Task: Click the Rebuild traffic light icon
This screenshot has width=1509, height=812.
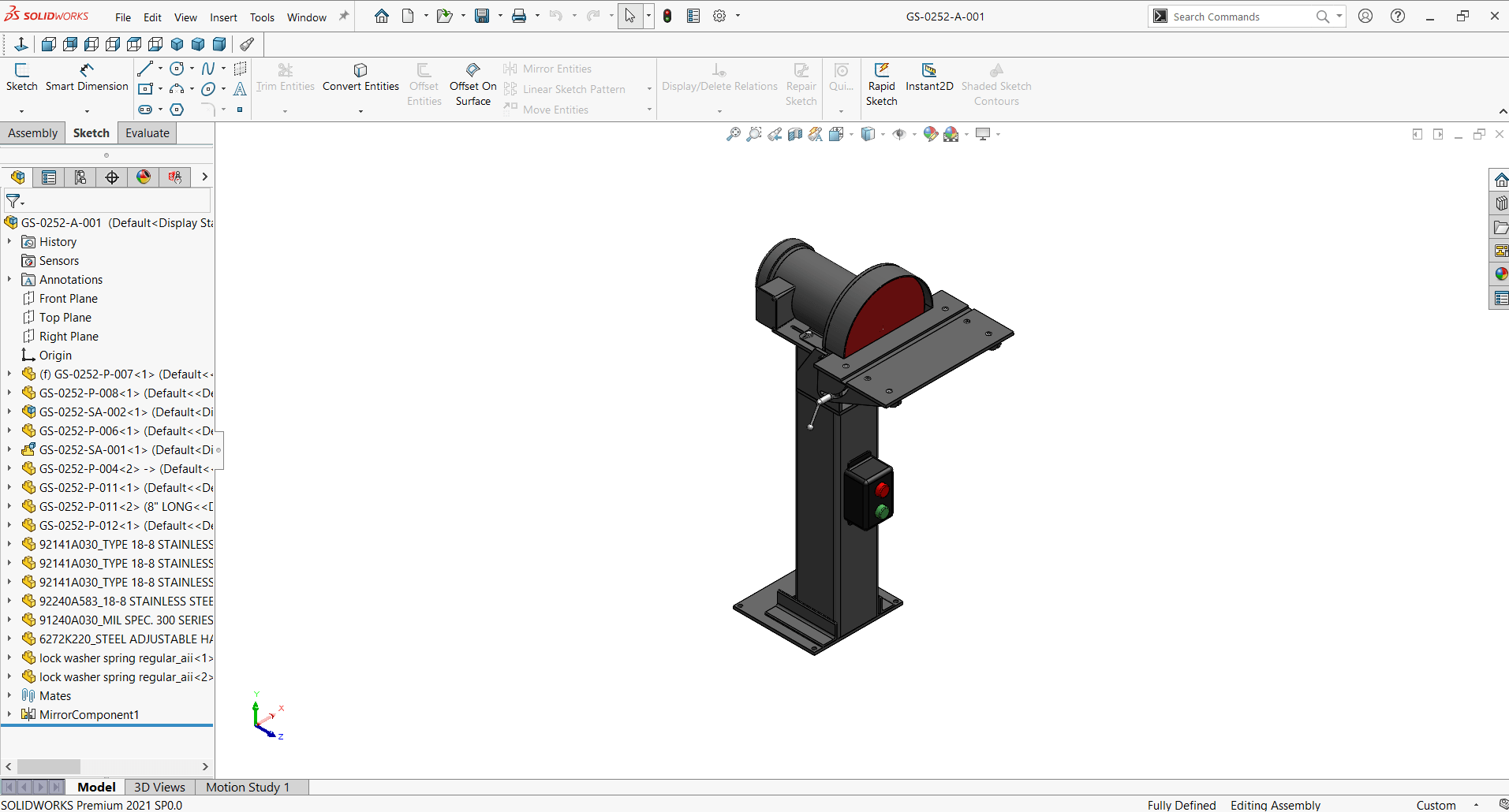Action: pos(667,16)
